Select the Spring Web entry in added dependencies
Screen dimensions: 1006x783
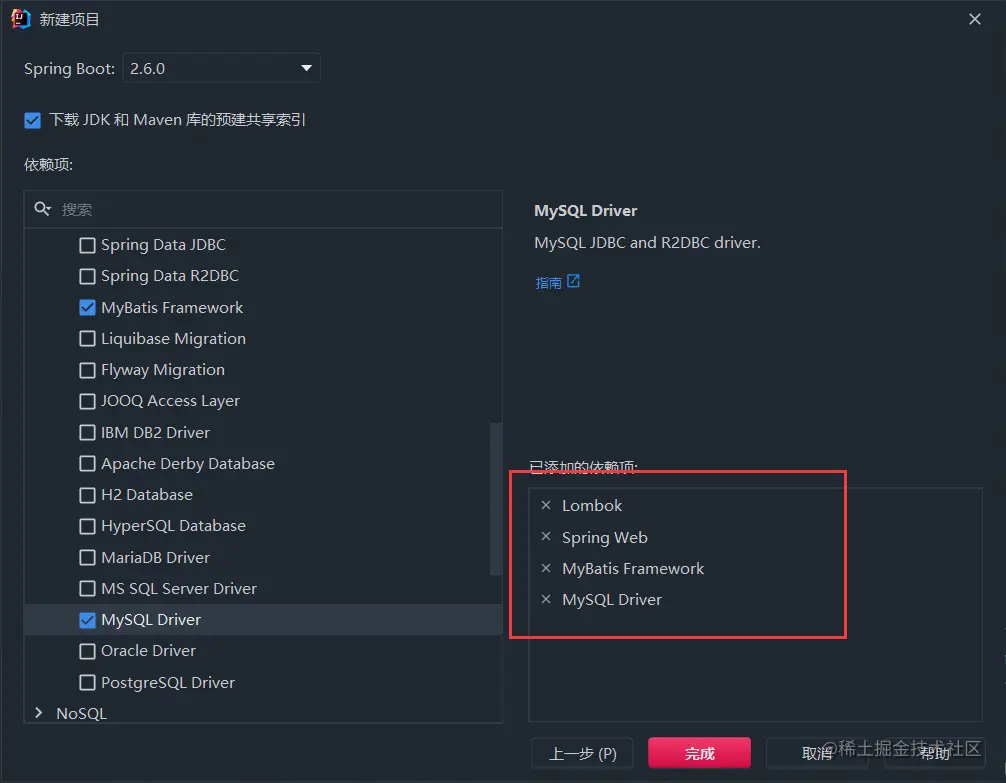(604, 537)
